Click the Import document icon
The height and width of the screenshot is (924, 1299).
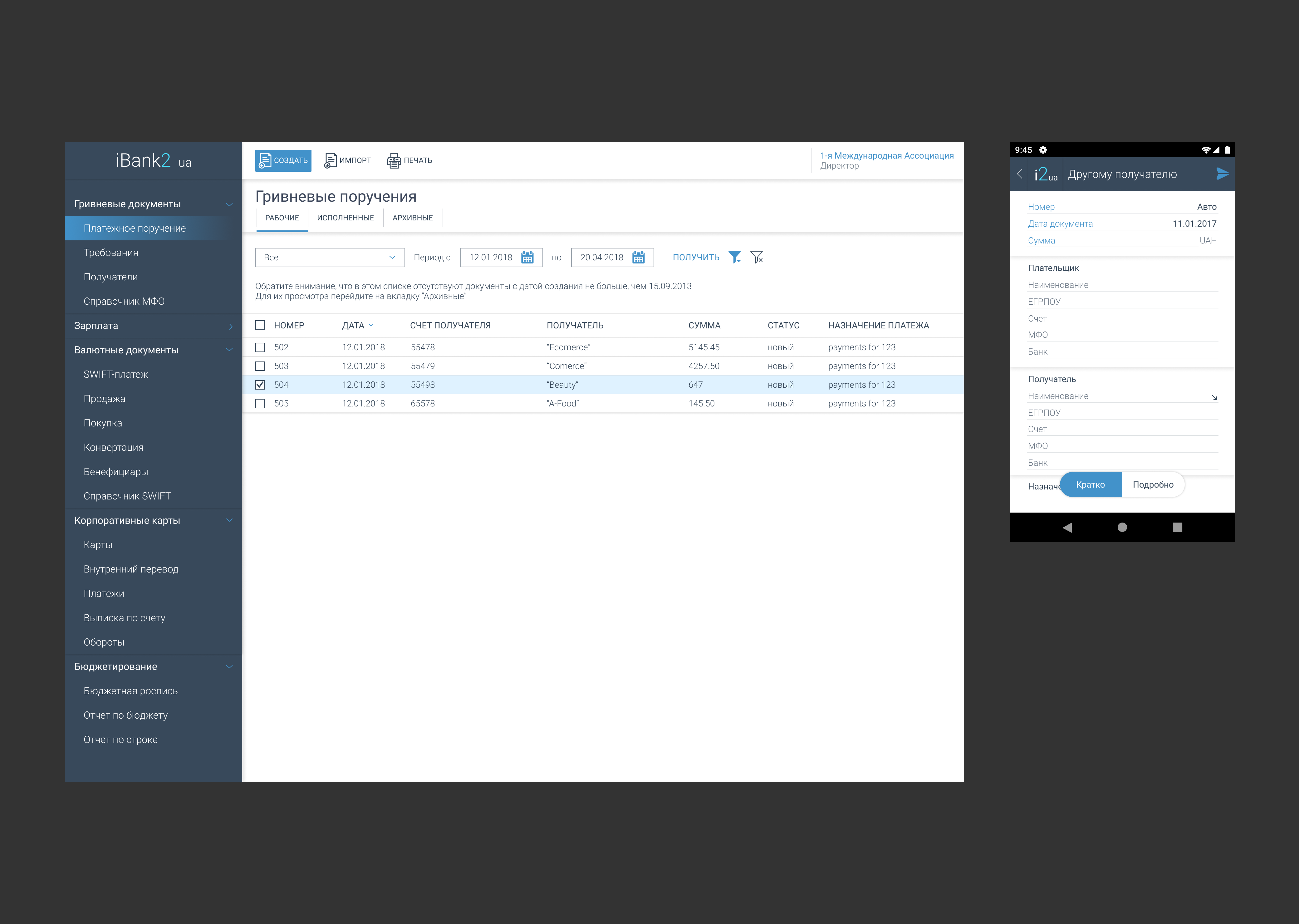330,160
